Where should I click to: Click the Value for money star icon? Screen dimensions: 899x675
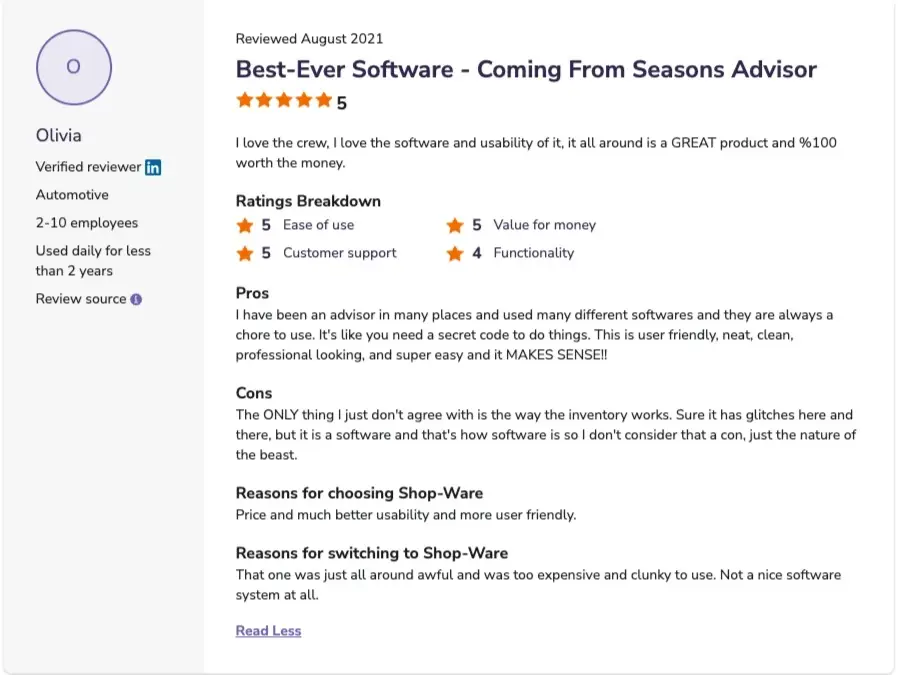tap(455, 225)
